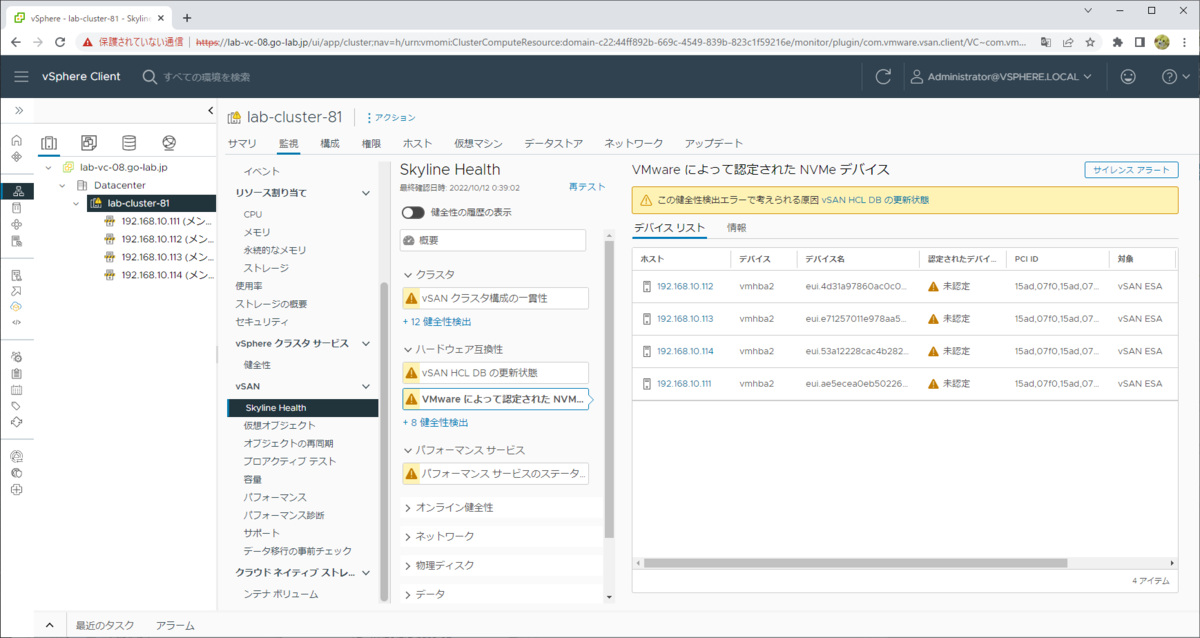Open Global Inventory Lists sidebar icon

click(x=17, y=241)
